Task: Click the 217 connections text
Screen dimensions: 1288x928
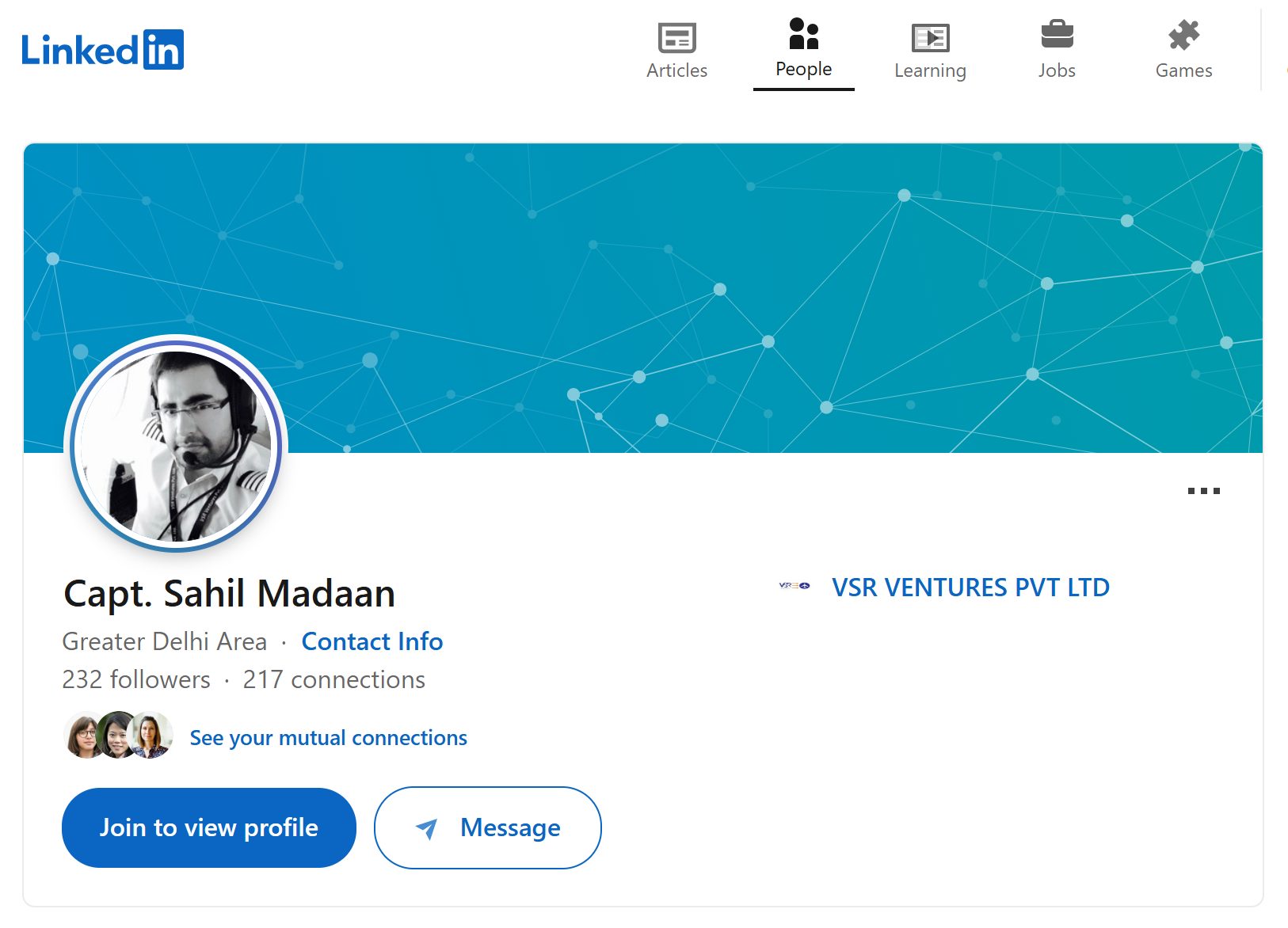Action: point(333,679)
